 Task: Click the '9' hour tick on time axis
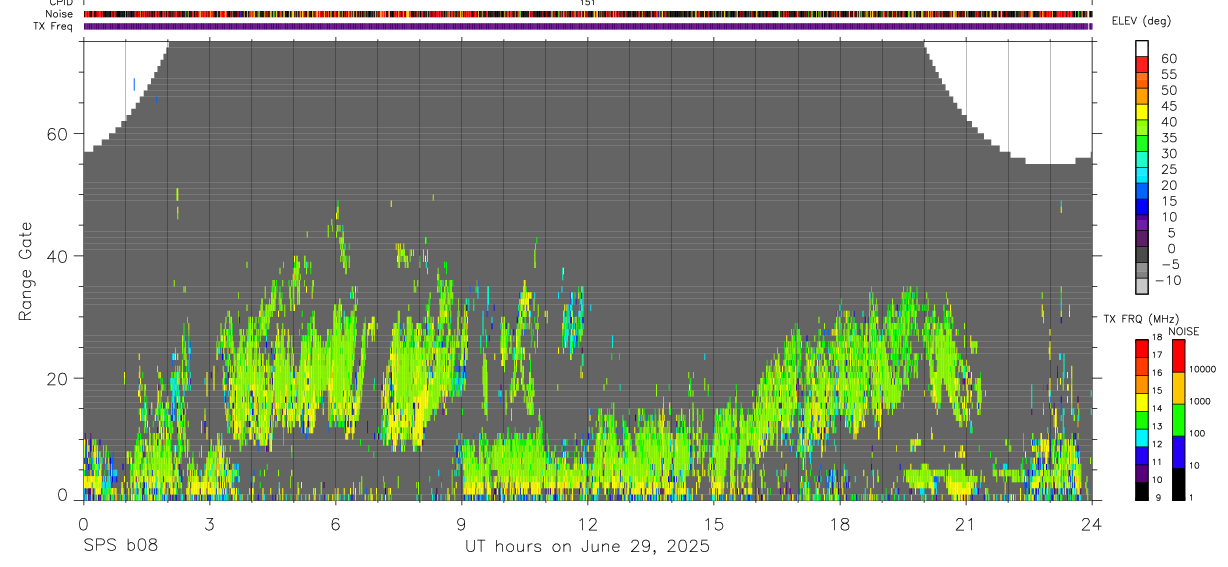461,524
